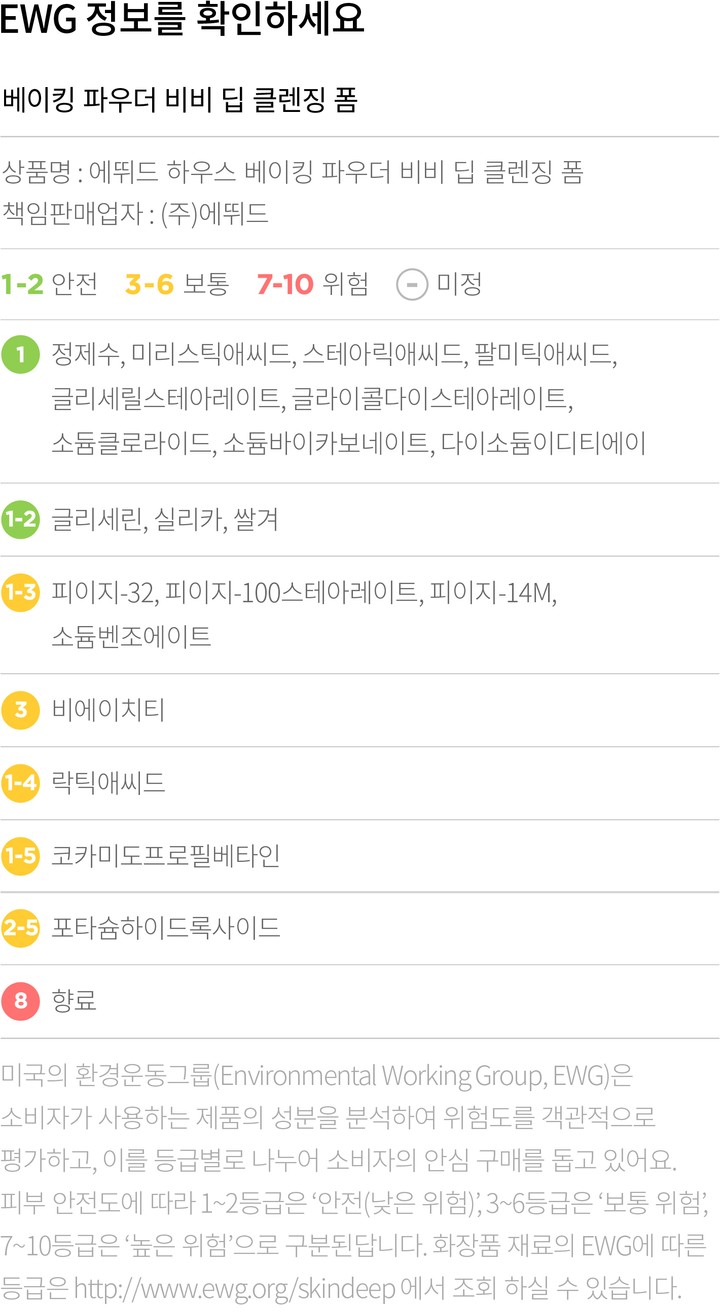Viewport: 720px width, 1313px height.
Task: Click the red grade 8 badge
Action: coord(20,1001)
